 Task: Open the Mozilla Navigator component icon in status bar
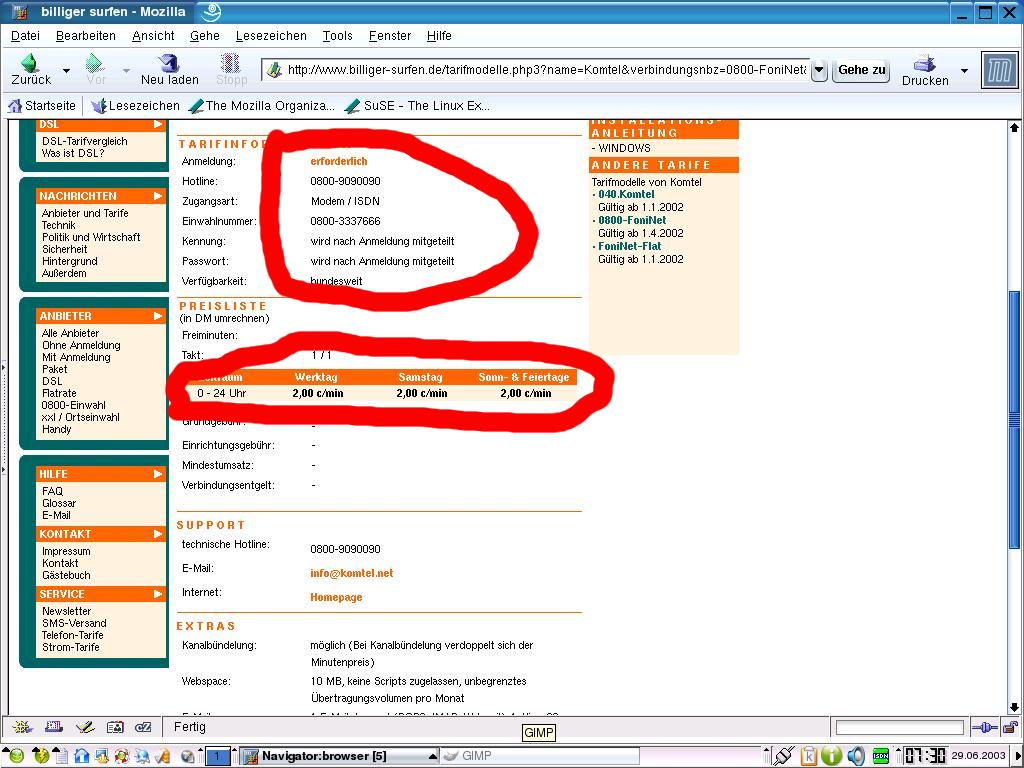coord(22,727)
